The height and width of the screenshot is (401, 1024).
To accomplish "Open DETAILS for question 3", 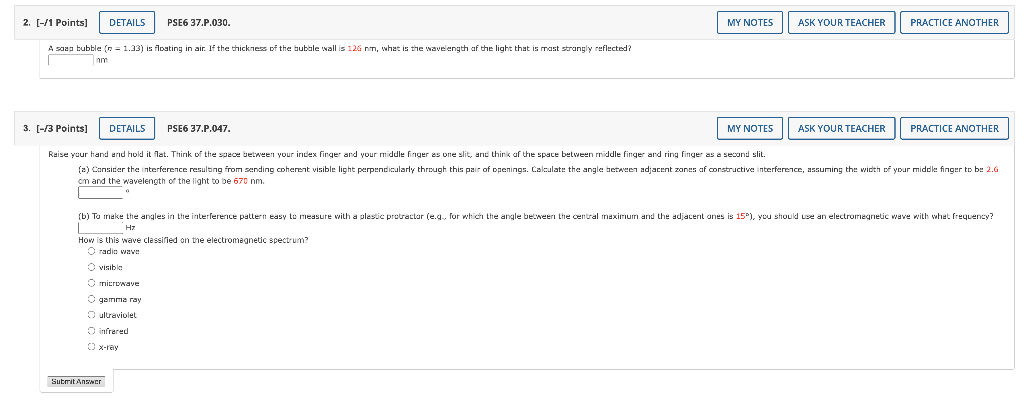I will tap(127, 129).
